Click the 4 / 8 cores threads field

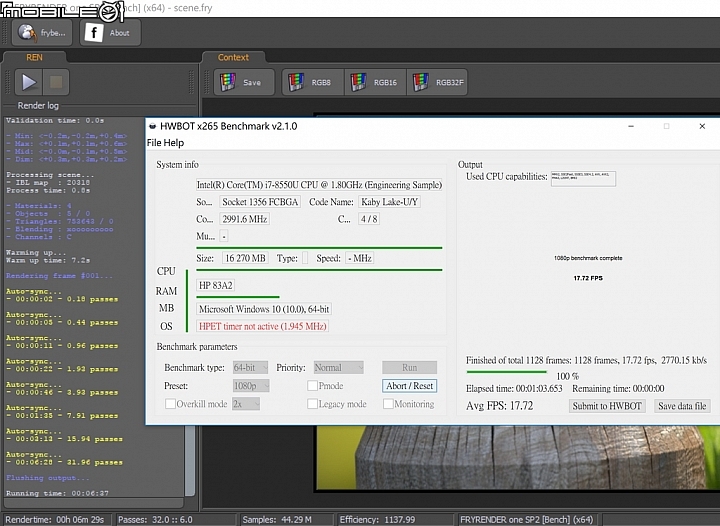pyautogui.click(x=369, y=219)
